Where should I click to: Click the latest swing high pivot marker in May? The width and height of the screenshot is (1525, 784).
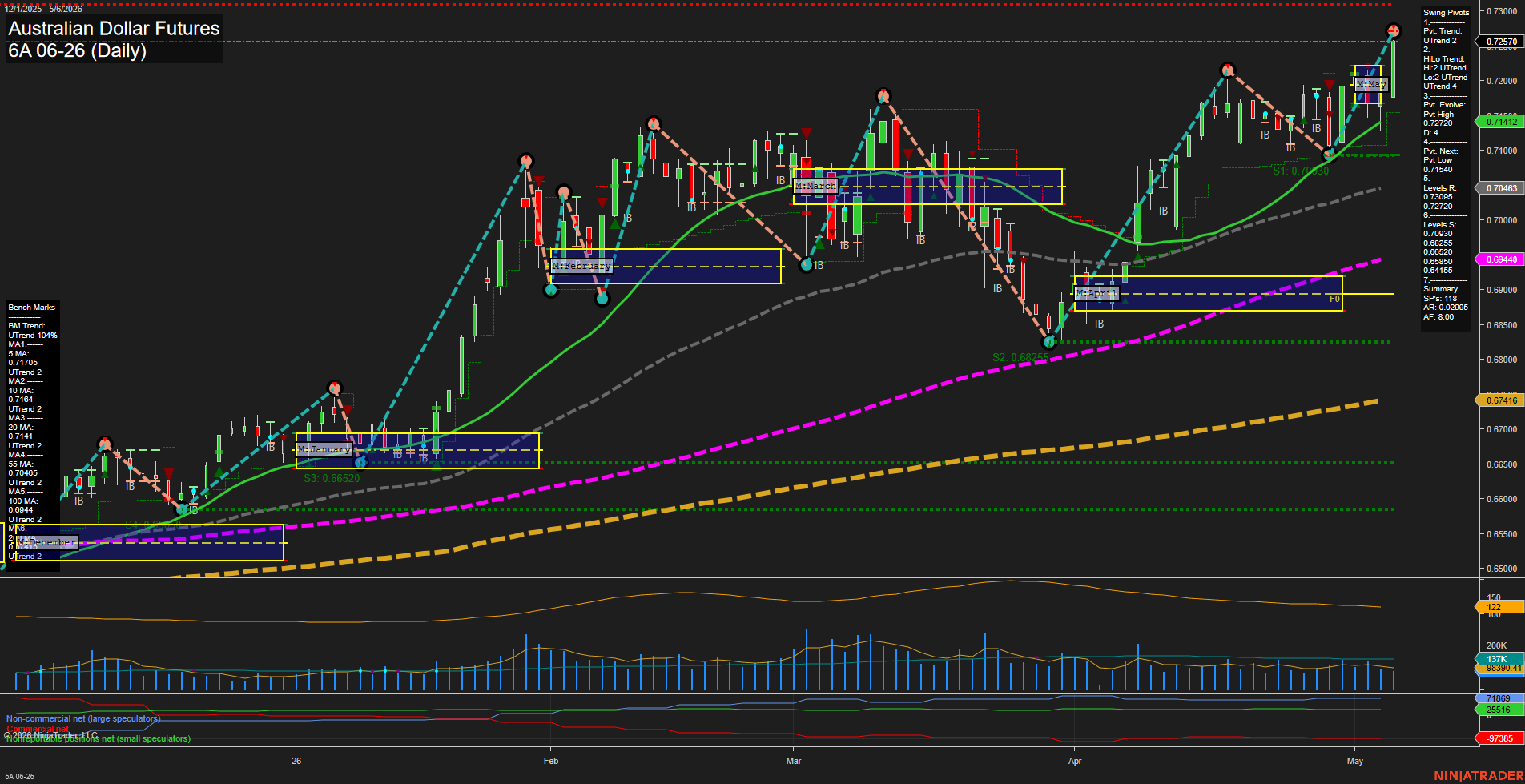tap(1394, 30)
